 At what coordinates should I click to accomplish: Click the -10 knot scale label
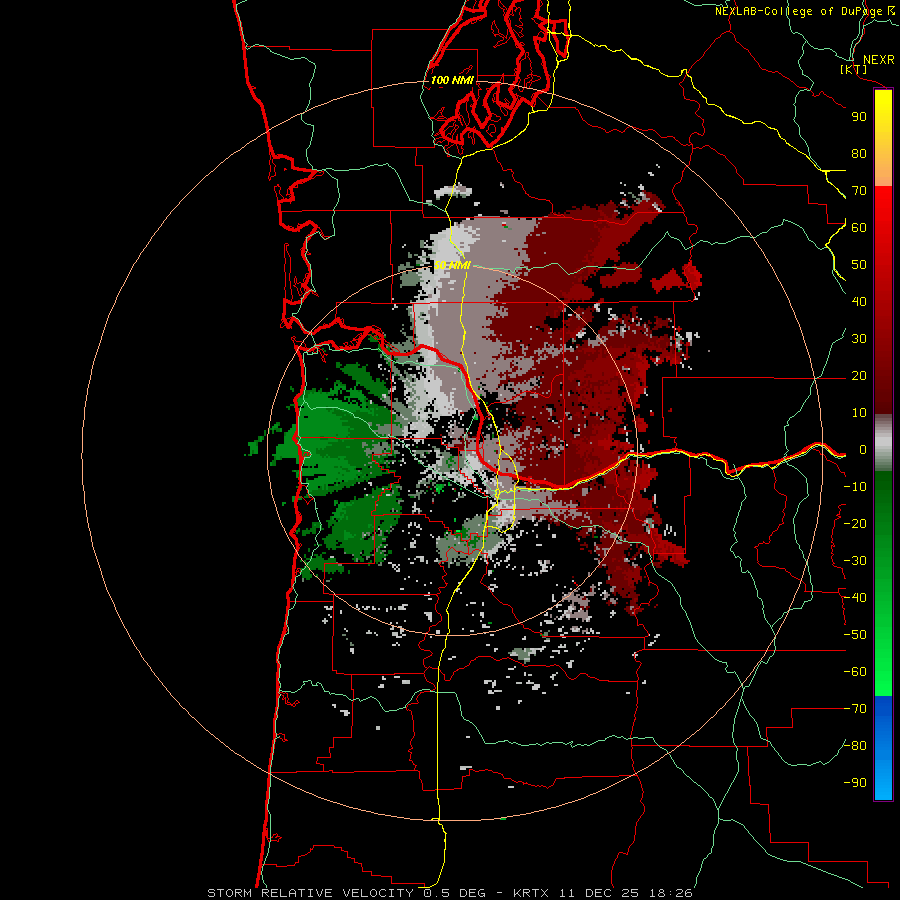[x=855, y=487]
